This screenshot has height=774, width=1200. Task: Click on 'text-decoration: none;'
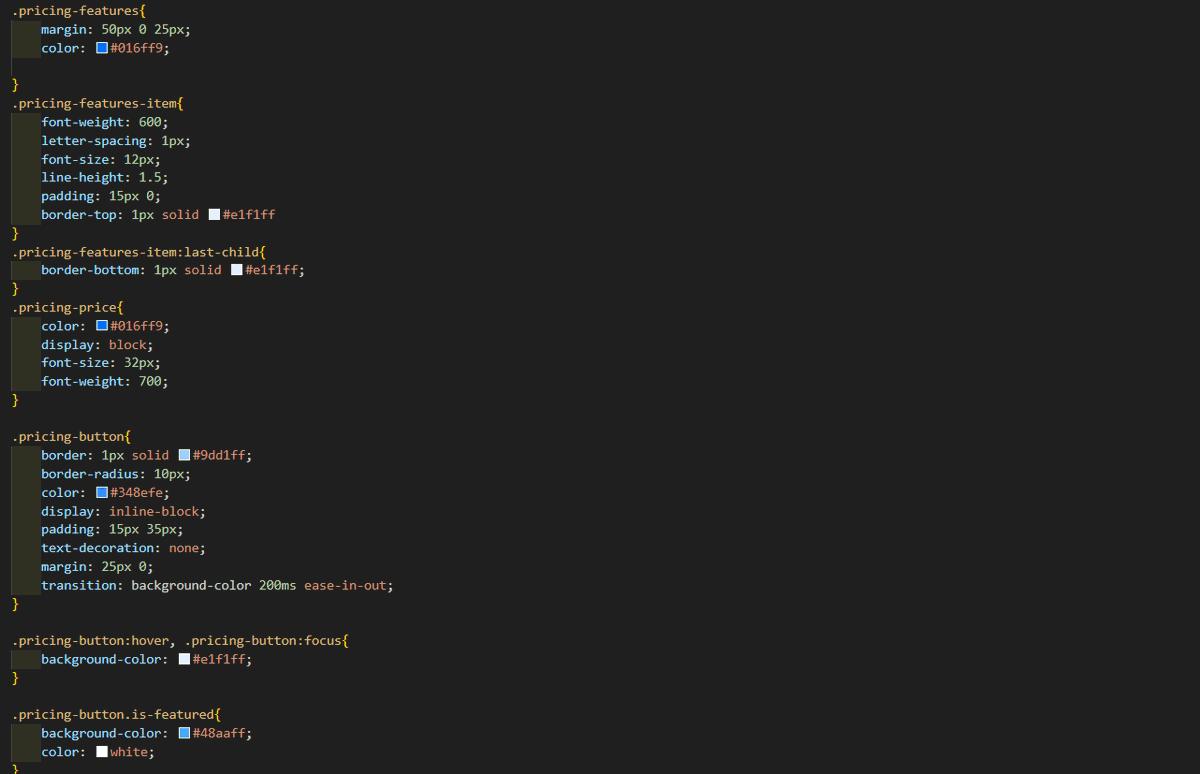[123, 548]
